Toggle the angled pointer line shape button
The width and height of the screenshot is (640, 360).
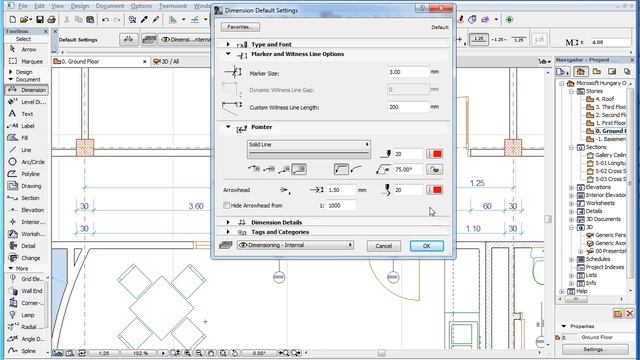[x=341, y=169]
